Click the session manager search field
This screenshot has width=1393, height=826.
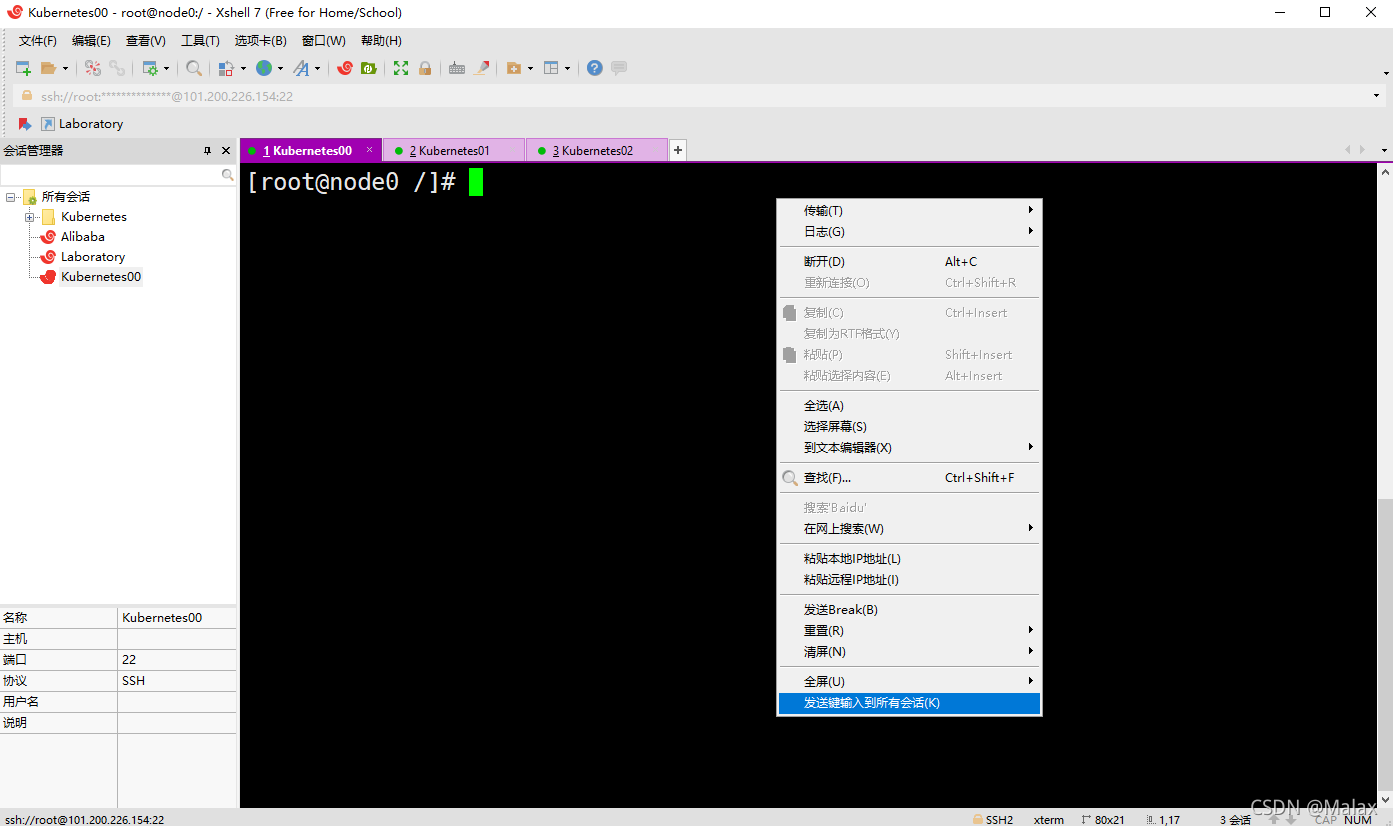pyautogui.click(x=110, y=175)
